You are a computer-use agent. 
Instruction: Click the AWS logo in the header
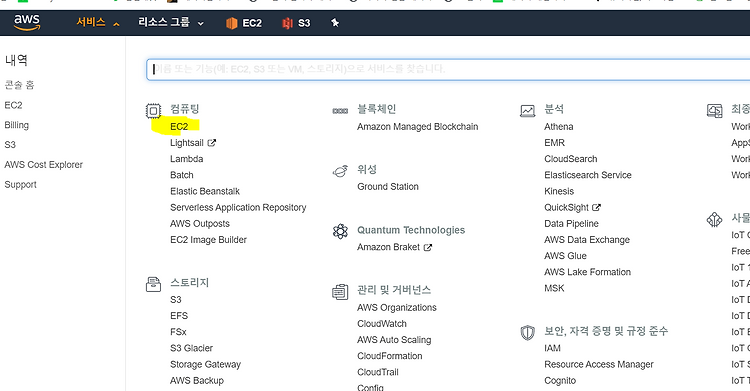27,22
